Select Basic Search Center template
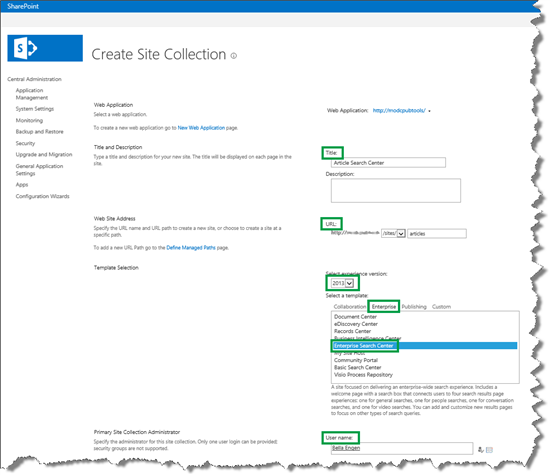Screen dimensions: 550x475 click(357, 367)
